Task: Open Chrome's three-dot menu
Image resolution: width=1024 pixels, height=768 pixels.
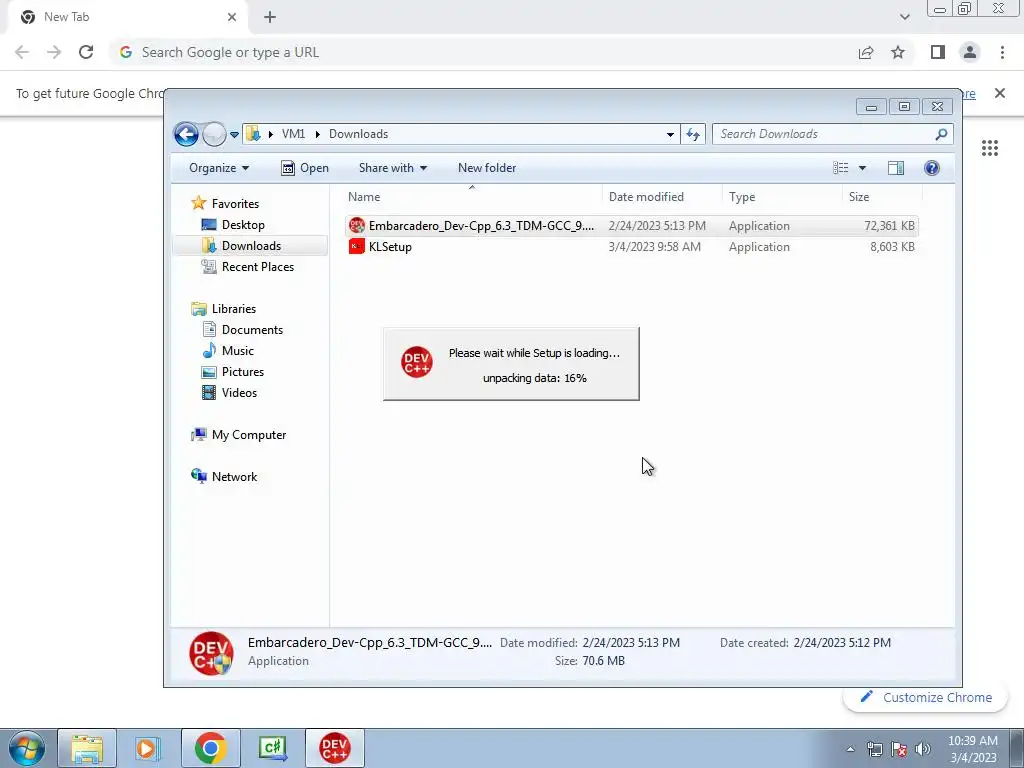Action: click(x=1002, y=52)
